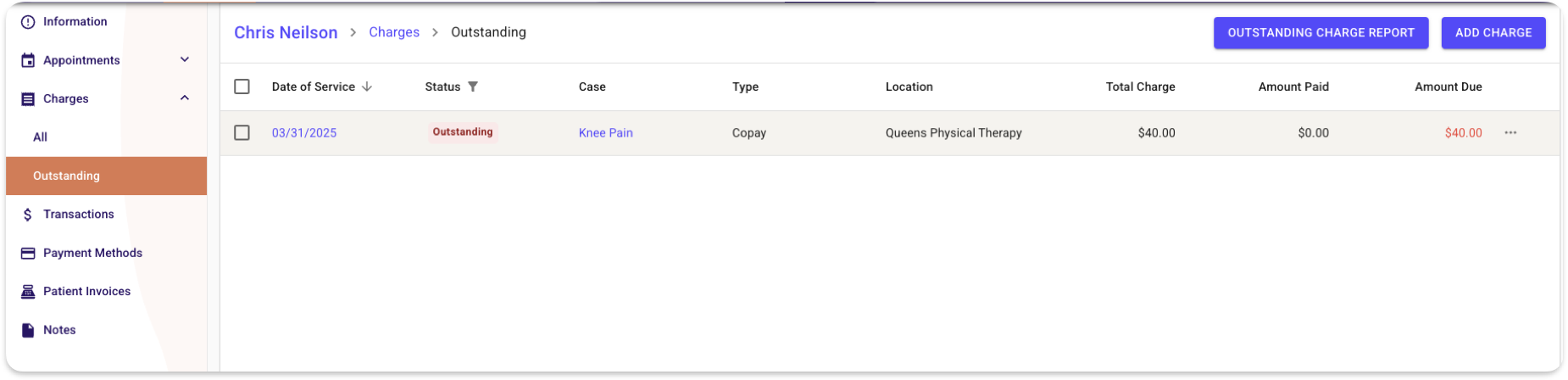Check the 03/31/2025 charge row checkbox

pos(242,133)
